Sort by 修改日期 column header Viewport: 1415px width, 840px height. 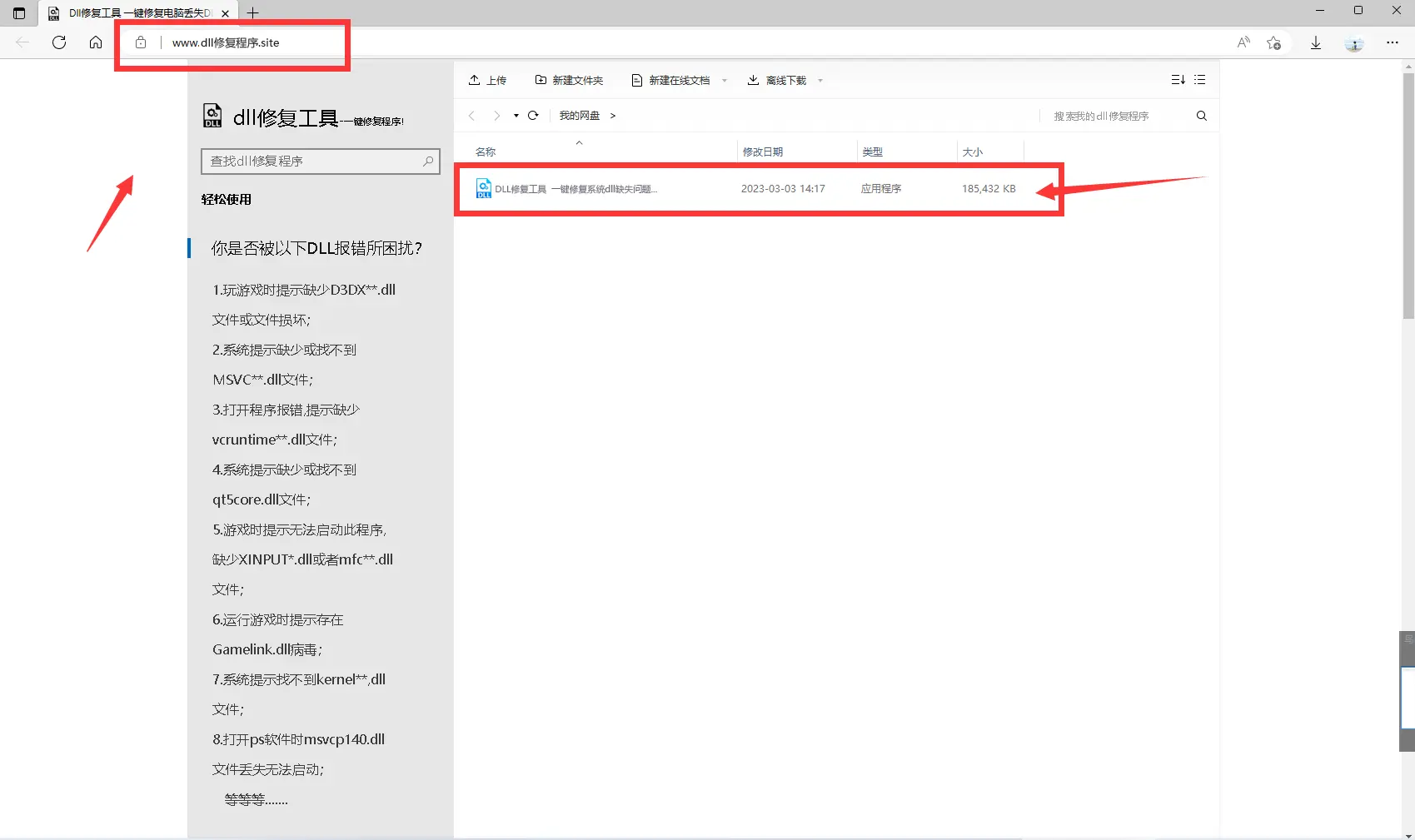(x=763, y=152)
